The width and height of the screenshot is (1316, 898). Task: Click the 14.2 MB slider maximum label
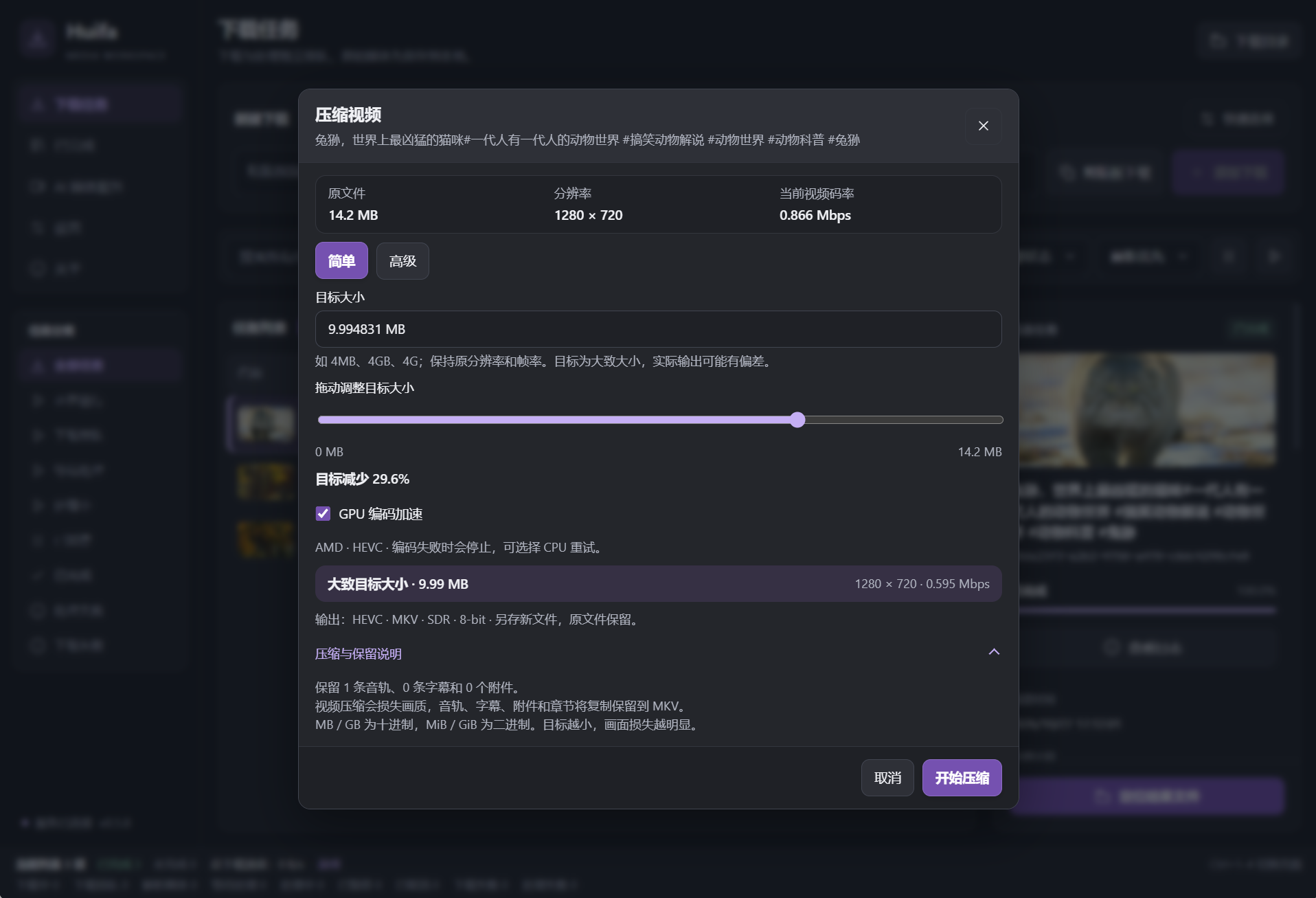[979, 451]
